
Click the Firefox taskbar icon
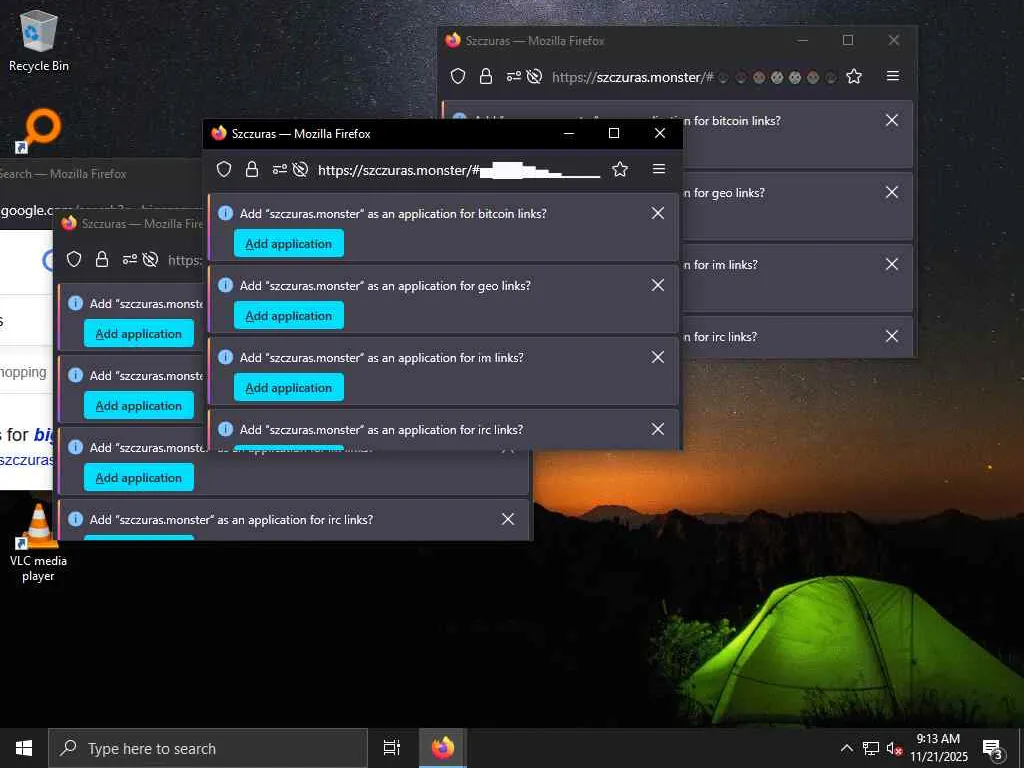(x=442, y=748)
